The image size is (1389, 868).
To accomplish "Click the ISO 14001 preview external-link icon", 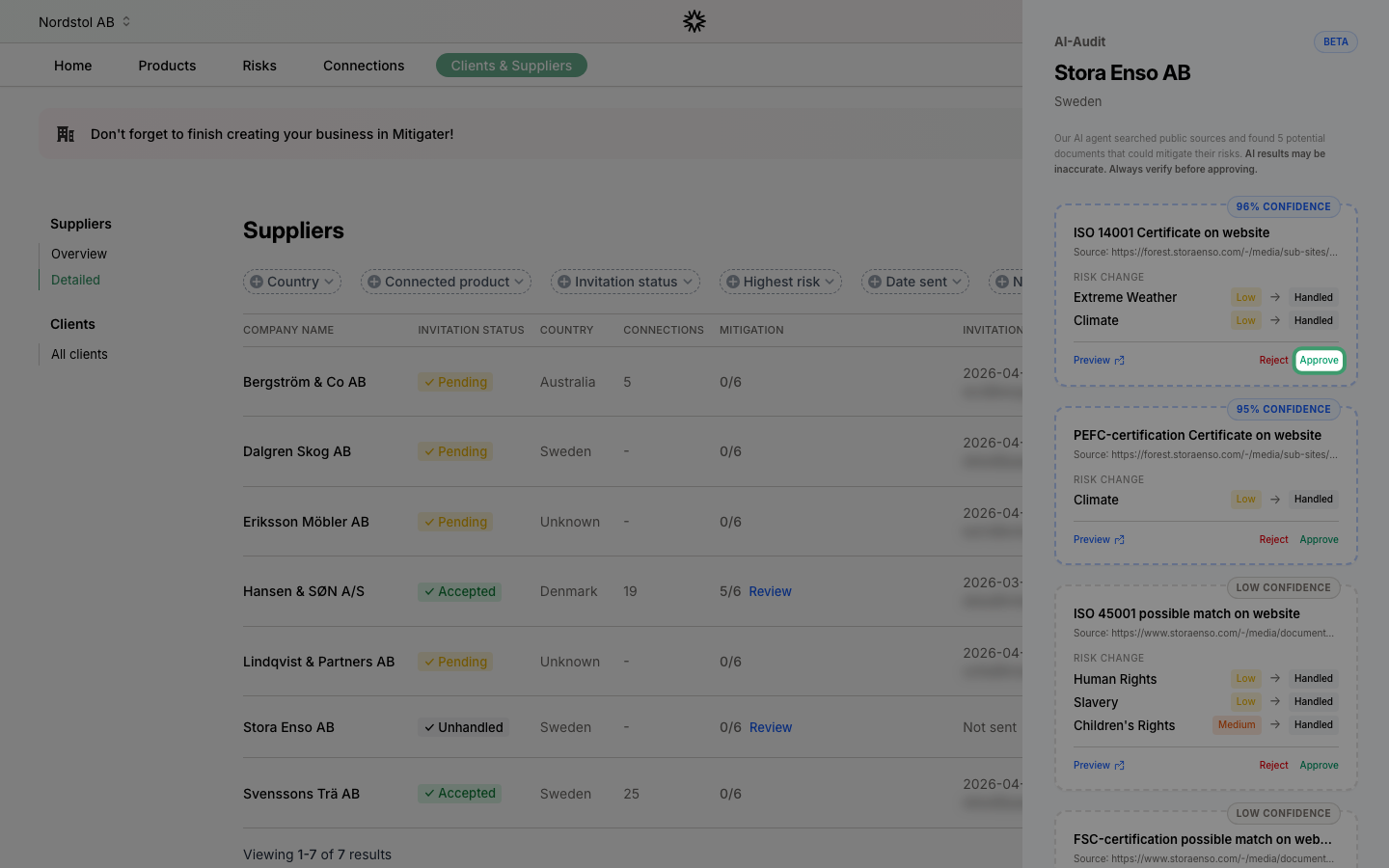I will (x=1120, y=361).
